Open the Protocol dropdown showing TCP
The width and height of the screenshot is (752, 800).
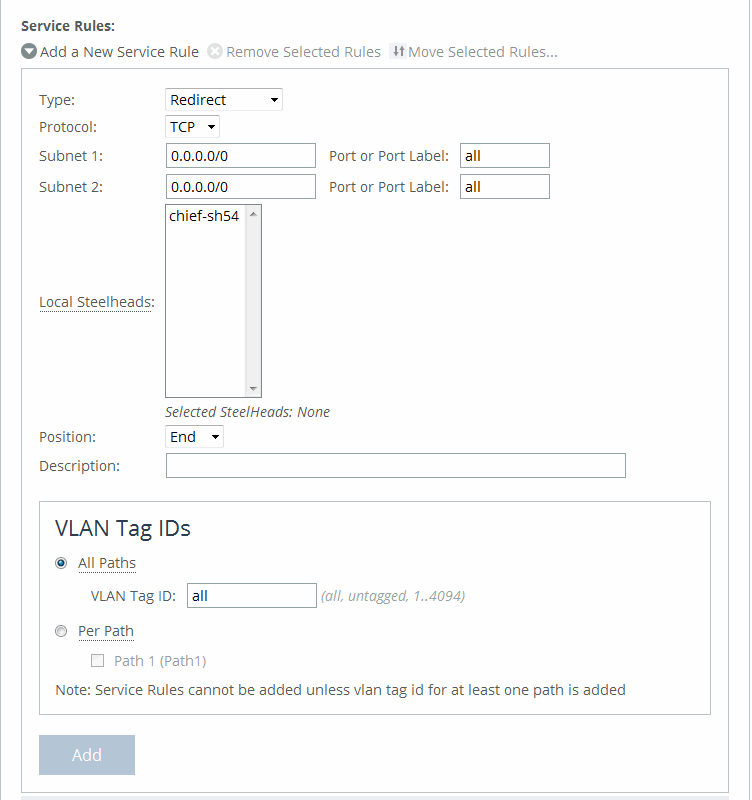pyautogui.click(x=192, y=128)
